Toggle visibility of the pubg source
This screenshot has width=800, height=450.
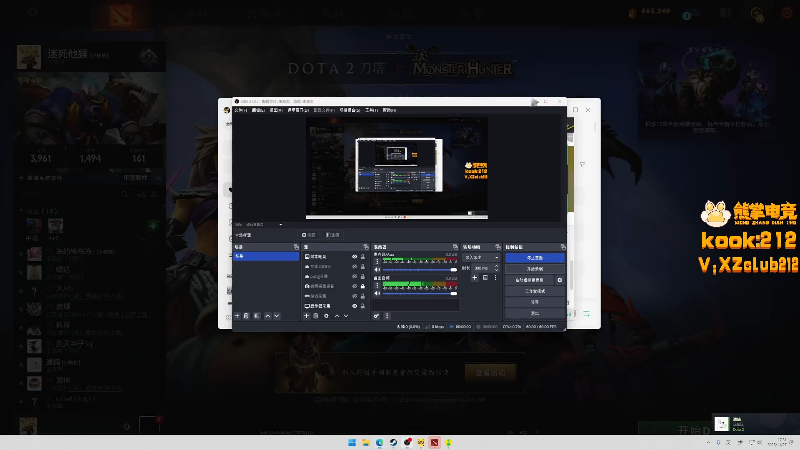click(x=355, y=277)
